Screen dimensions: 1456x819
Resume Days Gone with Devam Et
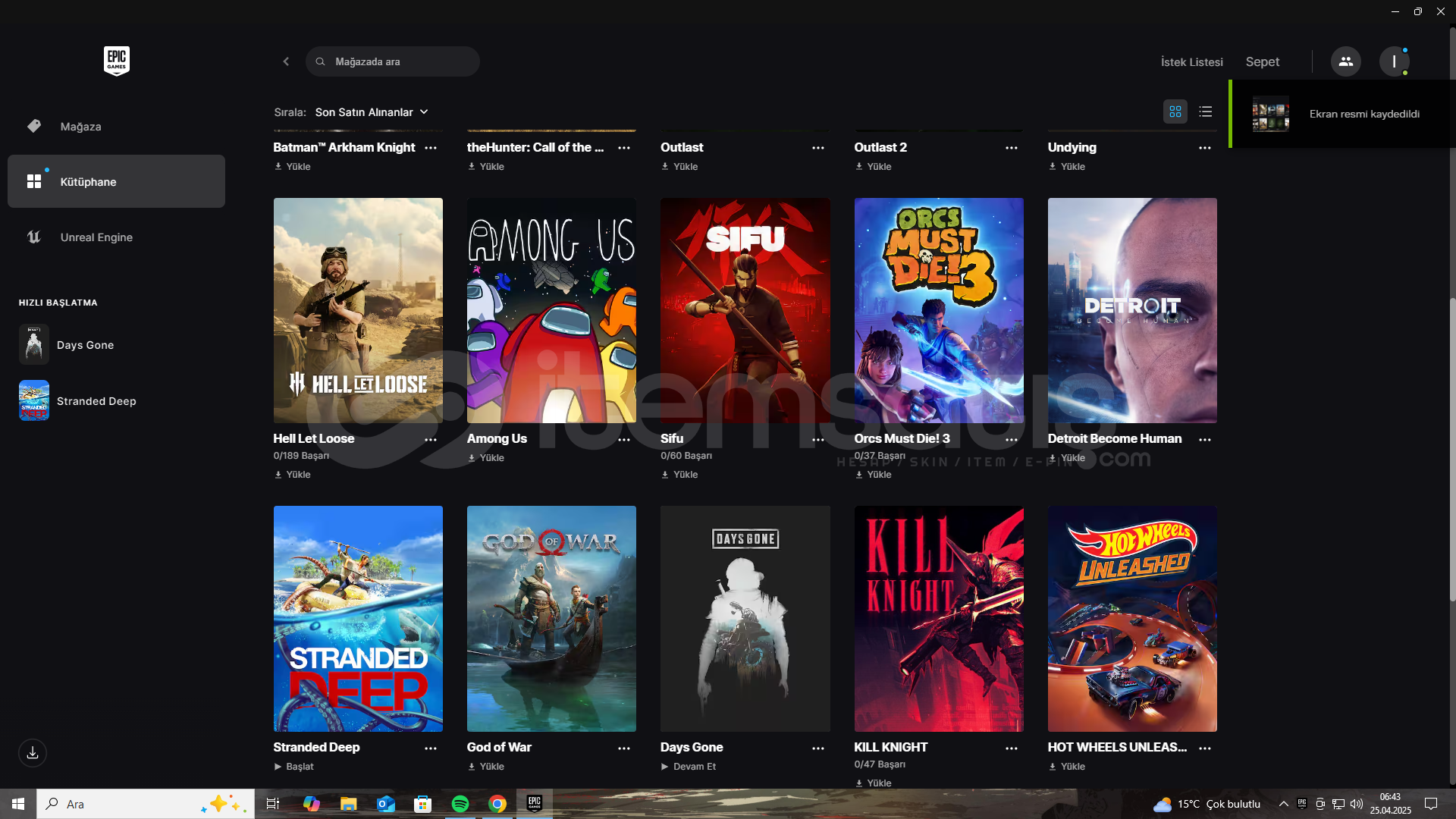tap(688, 767)
